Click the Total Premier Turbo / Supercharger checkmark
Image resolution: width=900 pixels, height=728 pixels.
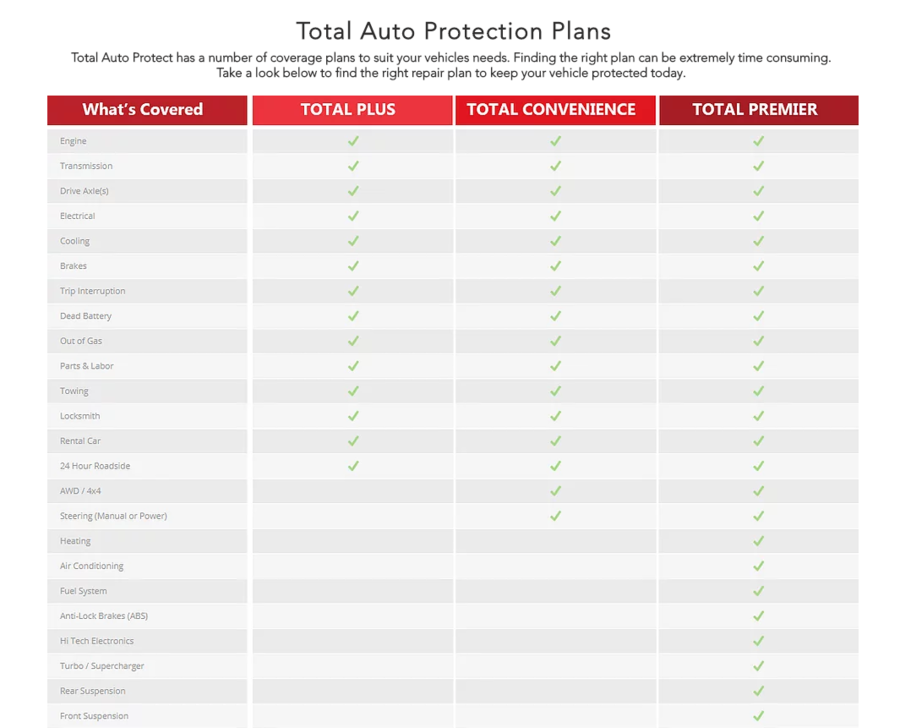tap(758, 666)
